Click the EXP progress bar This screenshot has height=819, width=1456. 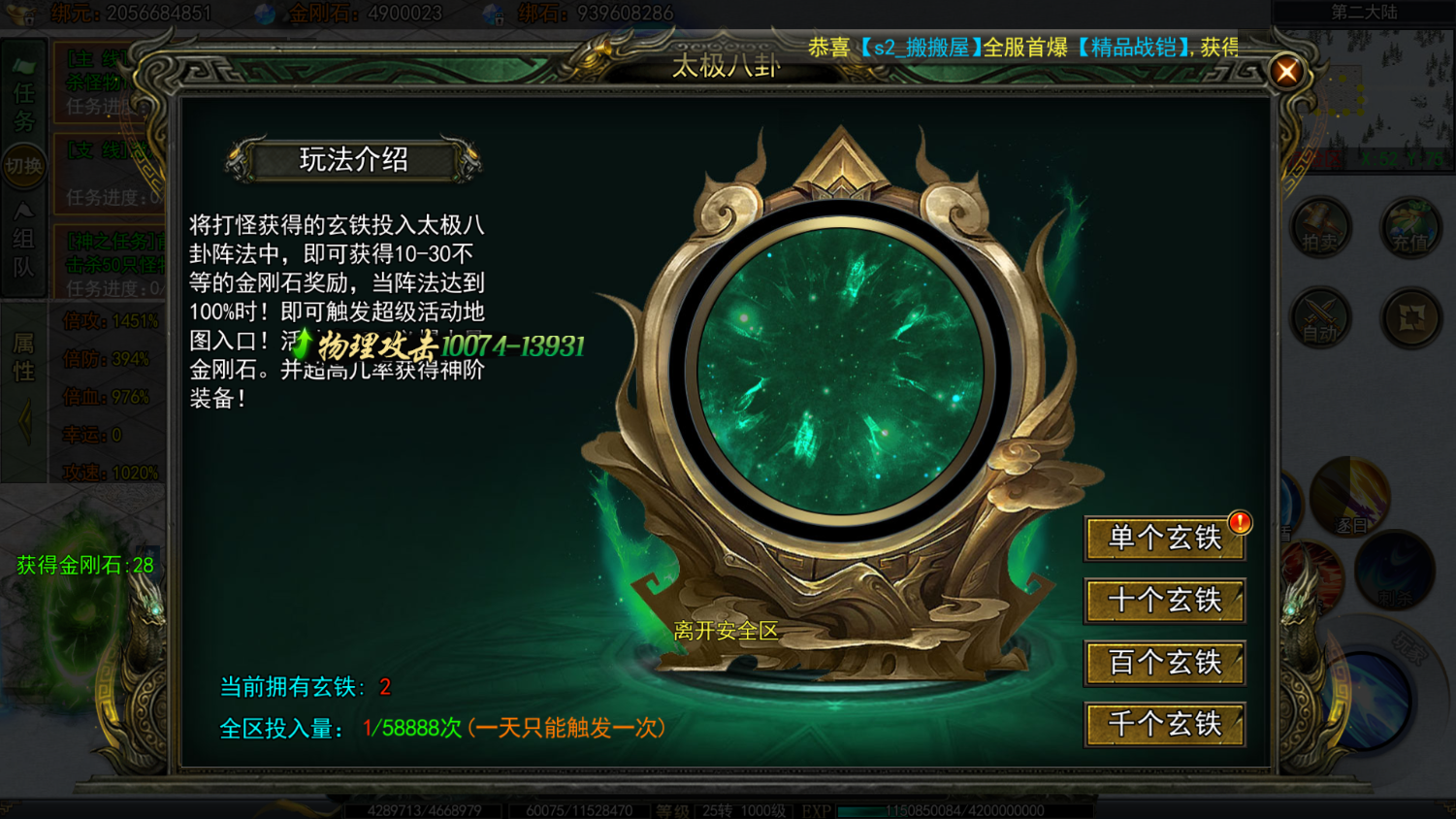[x=963, y=810]
